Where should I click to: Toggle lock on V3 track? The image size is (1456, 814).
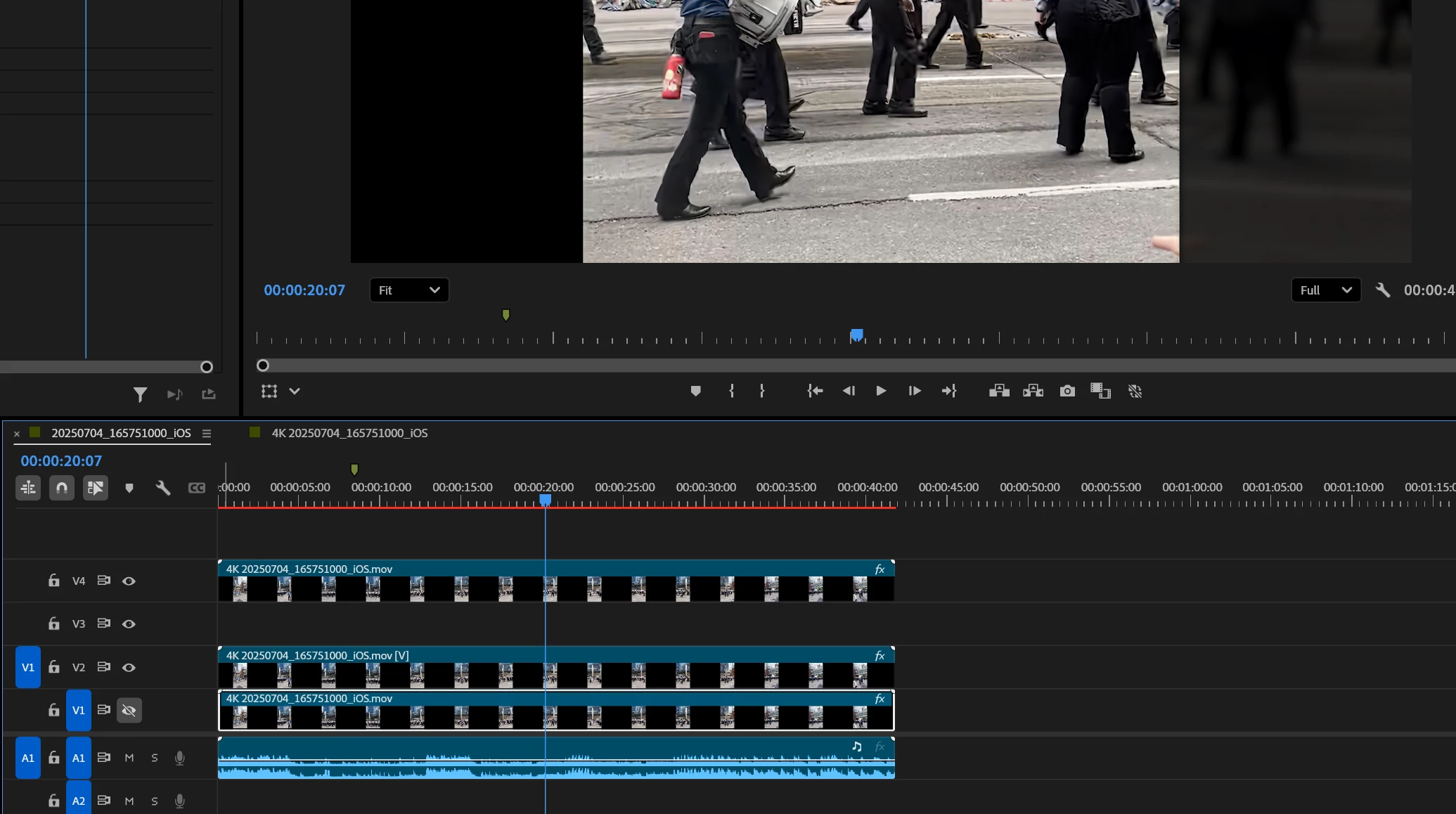(x=54, y=624)
